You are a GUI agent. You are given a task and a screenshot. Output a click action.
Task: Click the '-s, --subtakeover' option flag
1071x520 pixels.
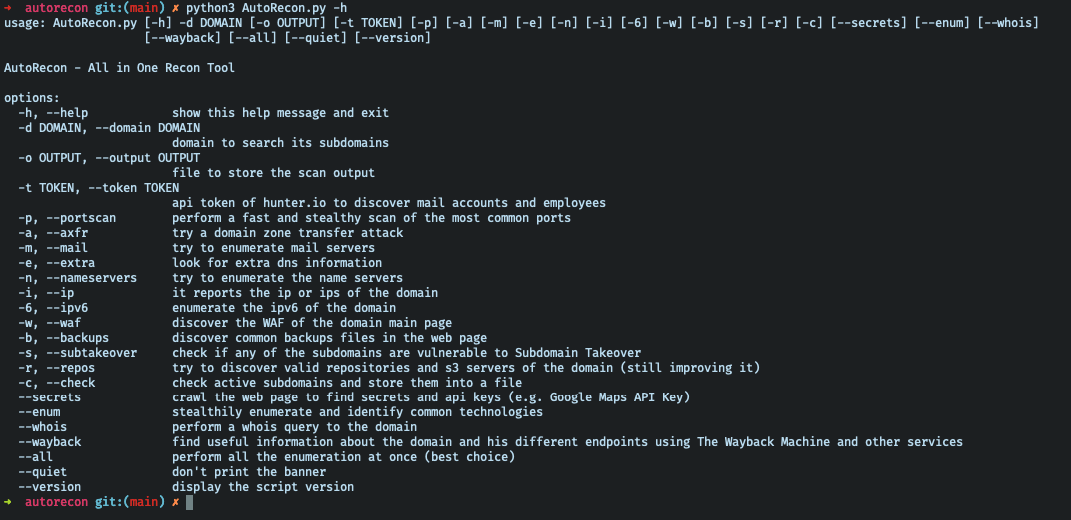click(x=77, y=353)
